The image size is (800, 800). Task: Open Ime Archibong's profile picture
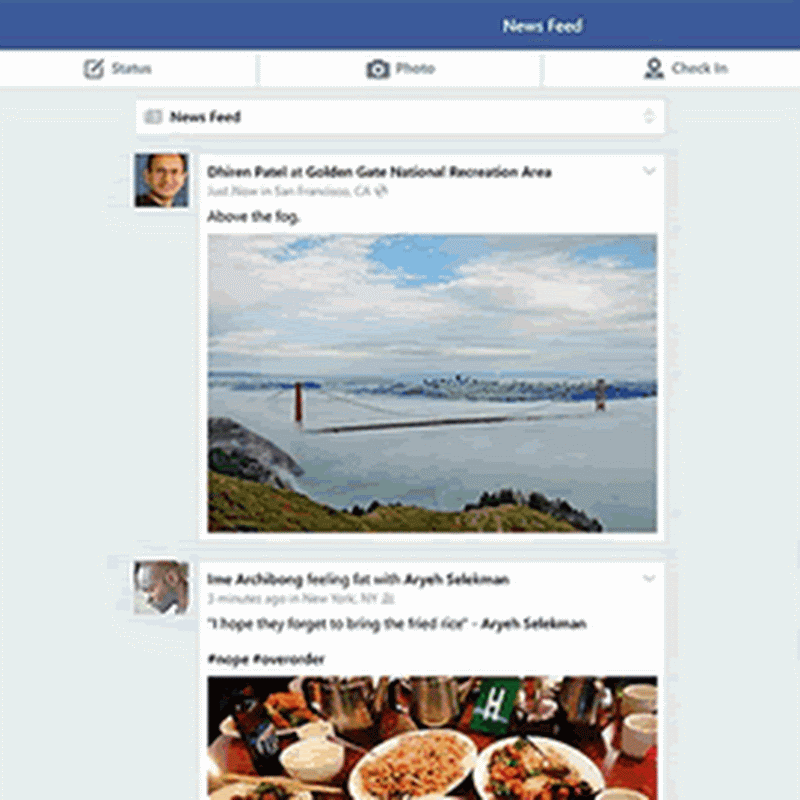tap(161, 587)
